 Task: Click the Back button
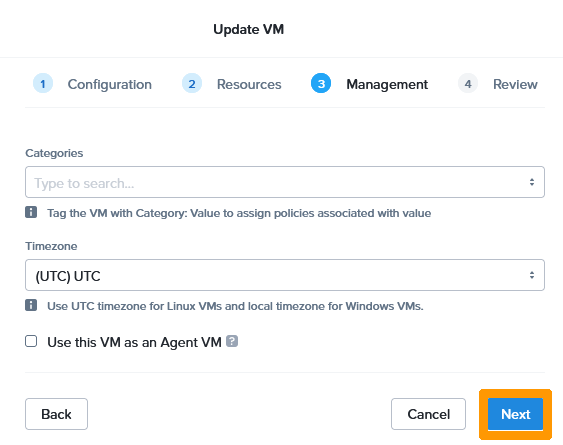[x=56, y=414]
